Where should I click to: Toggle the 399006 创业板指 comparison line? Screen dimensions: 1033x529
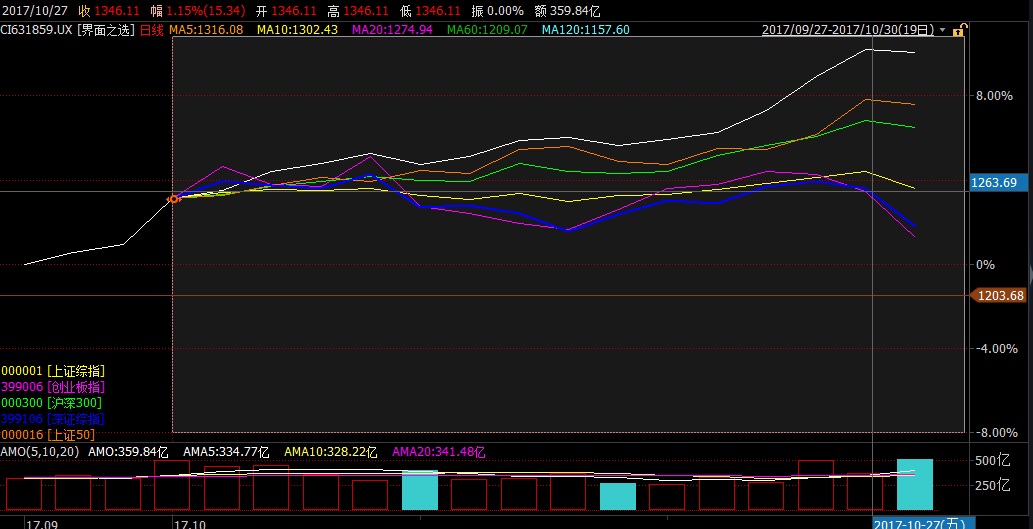51,387
